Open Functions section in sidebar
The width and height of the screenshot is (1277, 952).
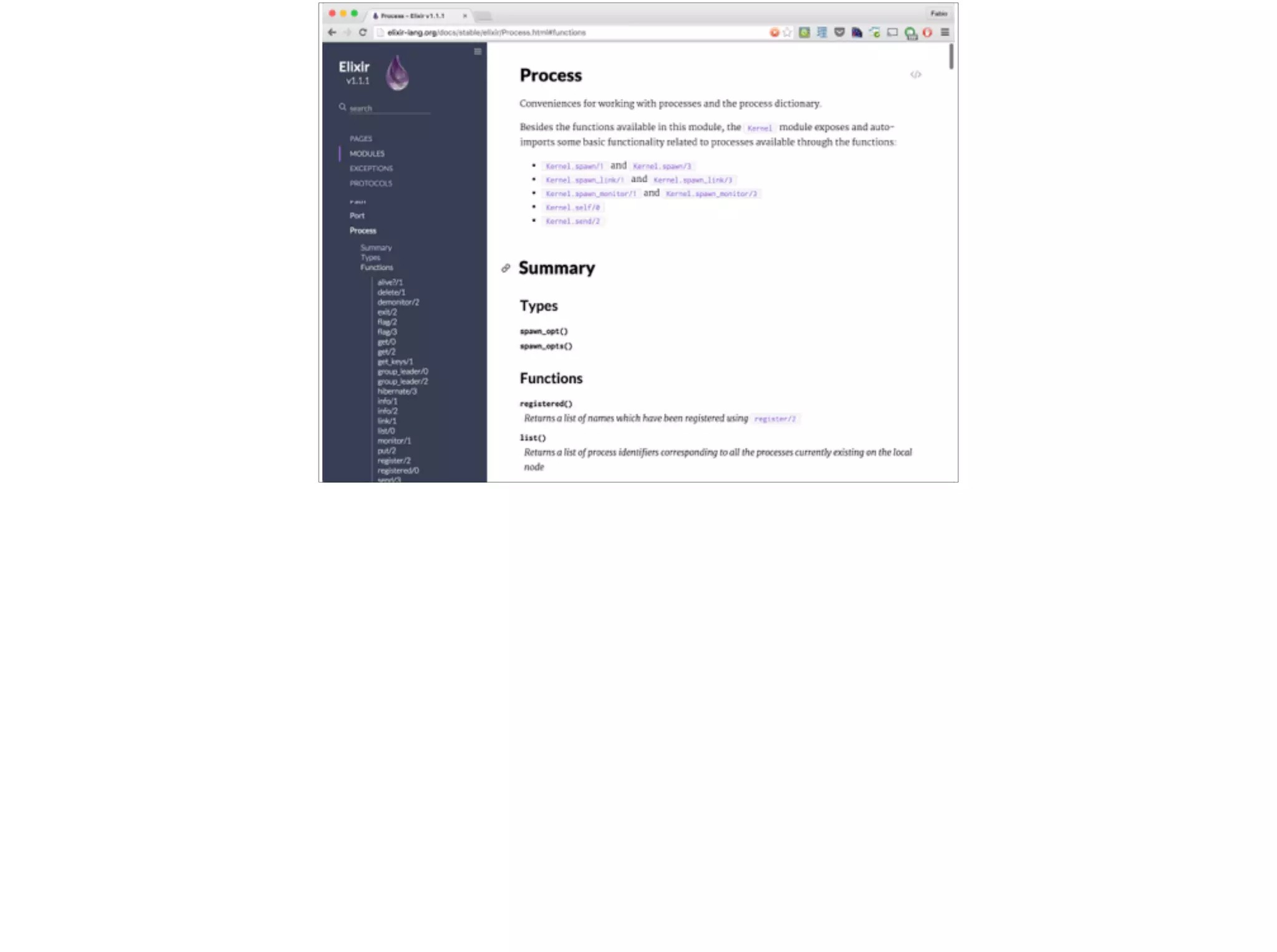pos(377,267)
